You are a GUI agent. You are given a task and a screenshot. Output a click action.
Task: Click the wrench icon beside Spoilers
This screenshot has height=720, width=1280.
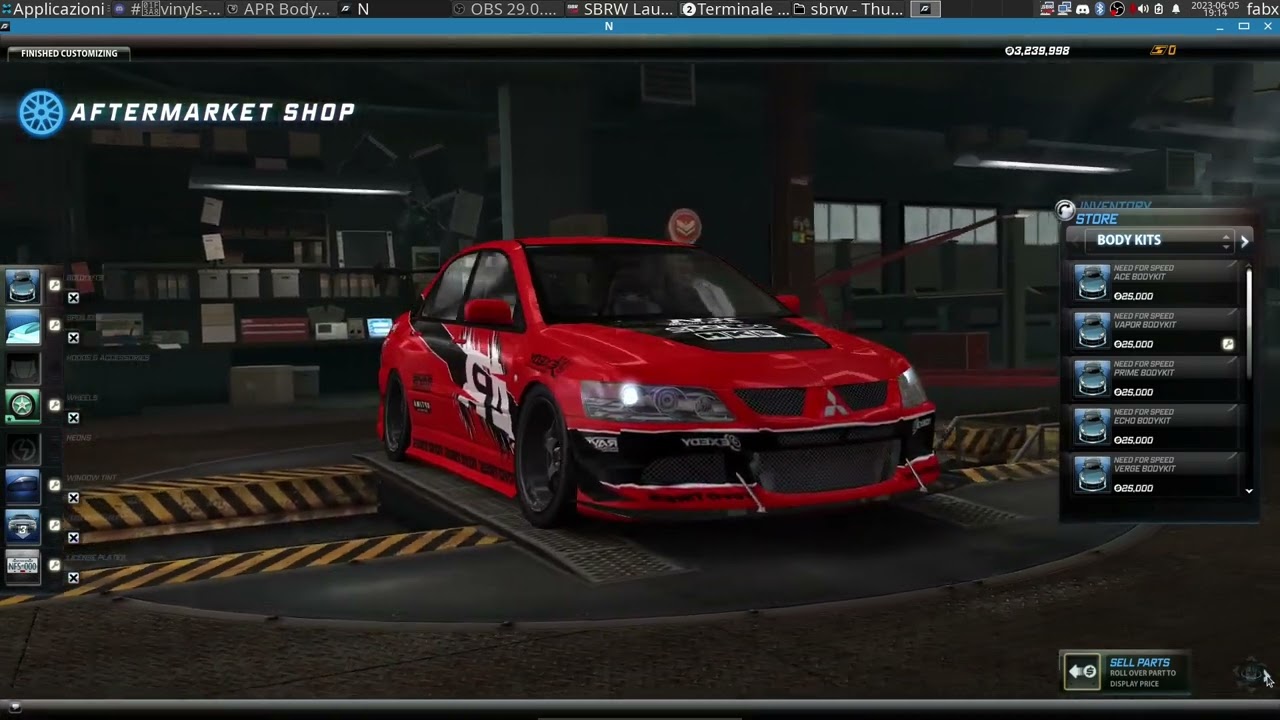[x=54, y=325]
